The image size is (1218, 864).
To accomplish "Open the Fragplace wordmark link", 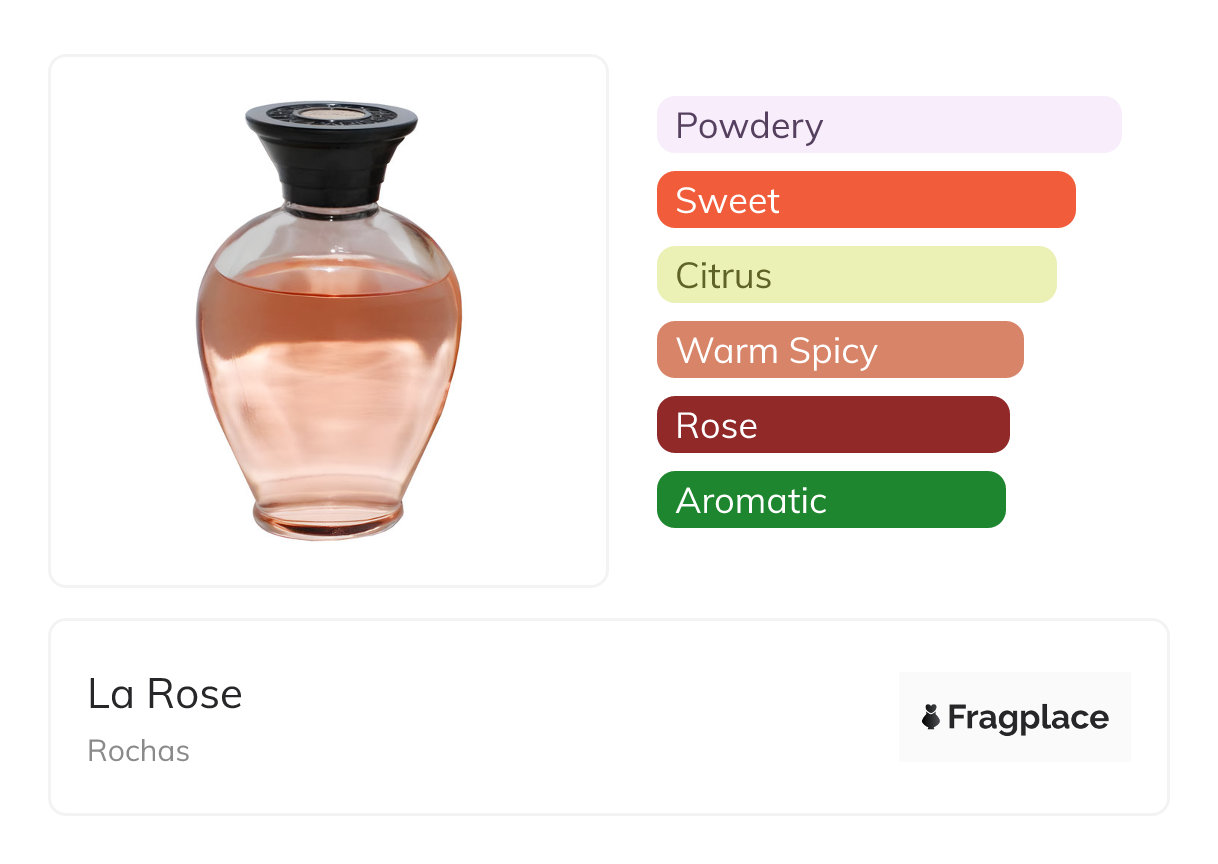I will (1027, 717).
